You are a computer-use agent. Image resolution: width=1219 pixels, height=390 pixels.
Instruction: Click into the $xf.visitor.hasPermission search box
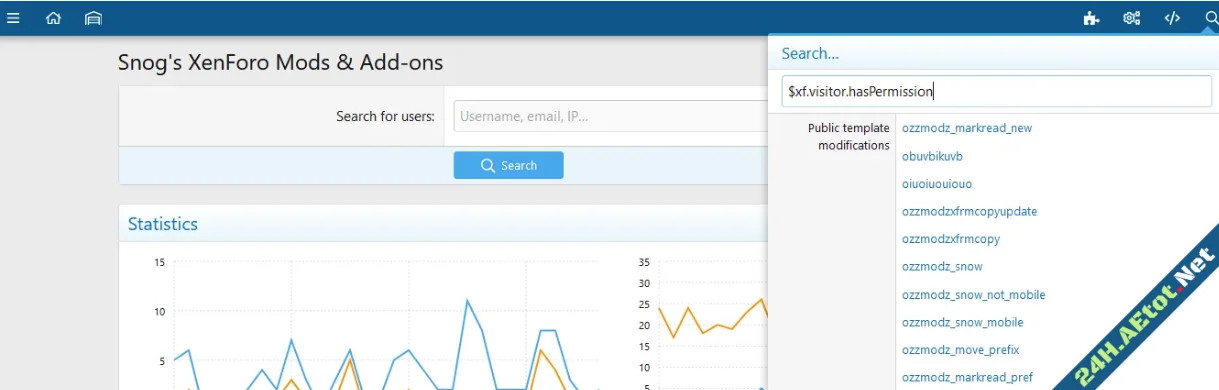click(996, 91)
